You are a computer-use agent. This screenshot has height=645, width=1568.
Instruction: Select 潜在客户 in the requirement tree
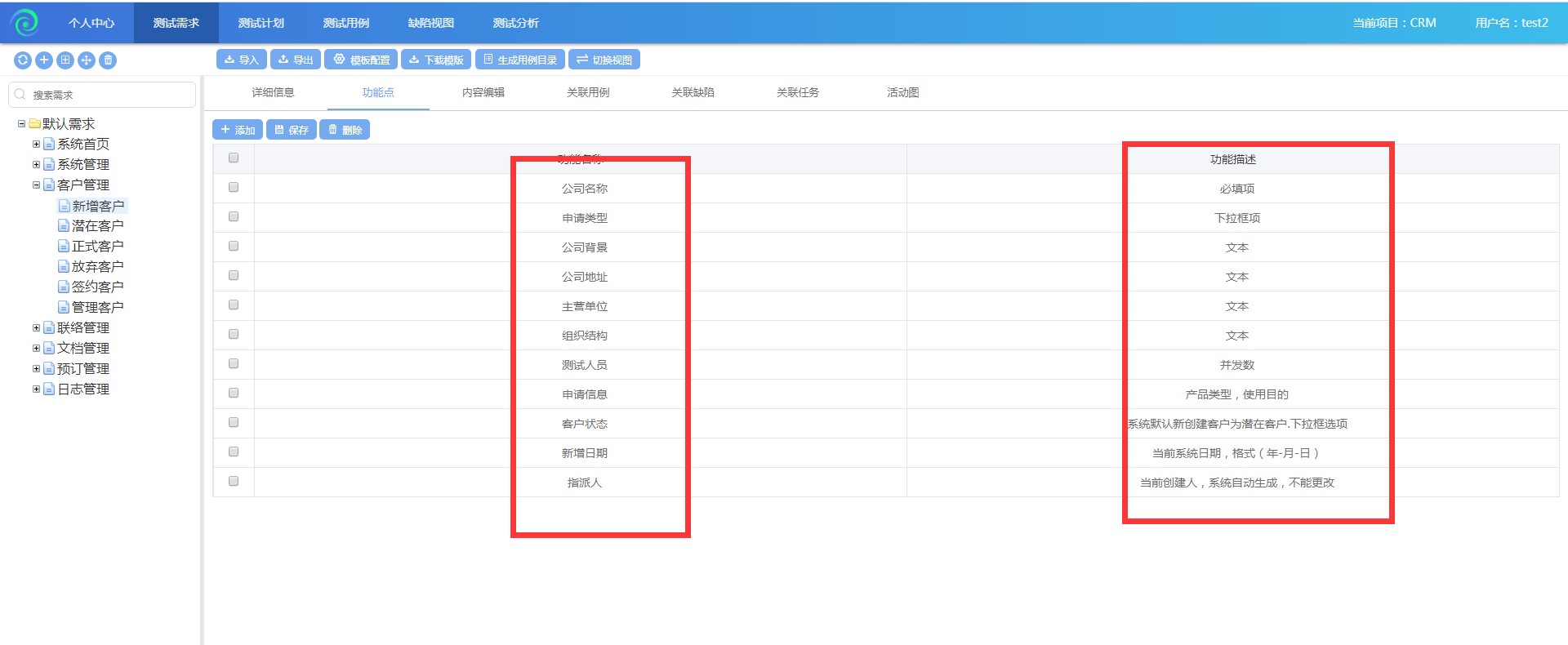(x=97, y=226)
